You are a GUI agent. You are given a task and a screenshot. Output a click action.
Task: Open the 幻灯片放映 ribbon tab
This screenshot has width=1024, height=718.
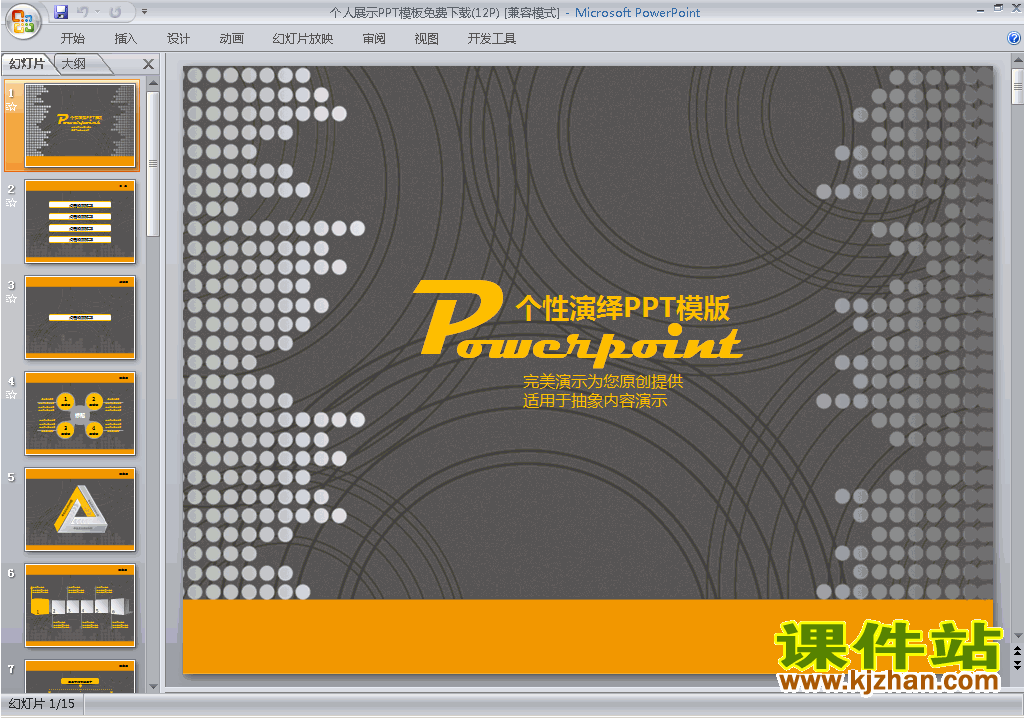coord(302,39)
